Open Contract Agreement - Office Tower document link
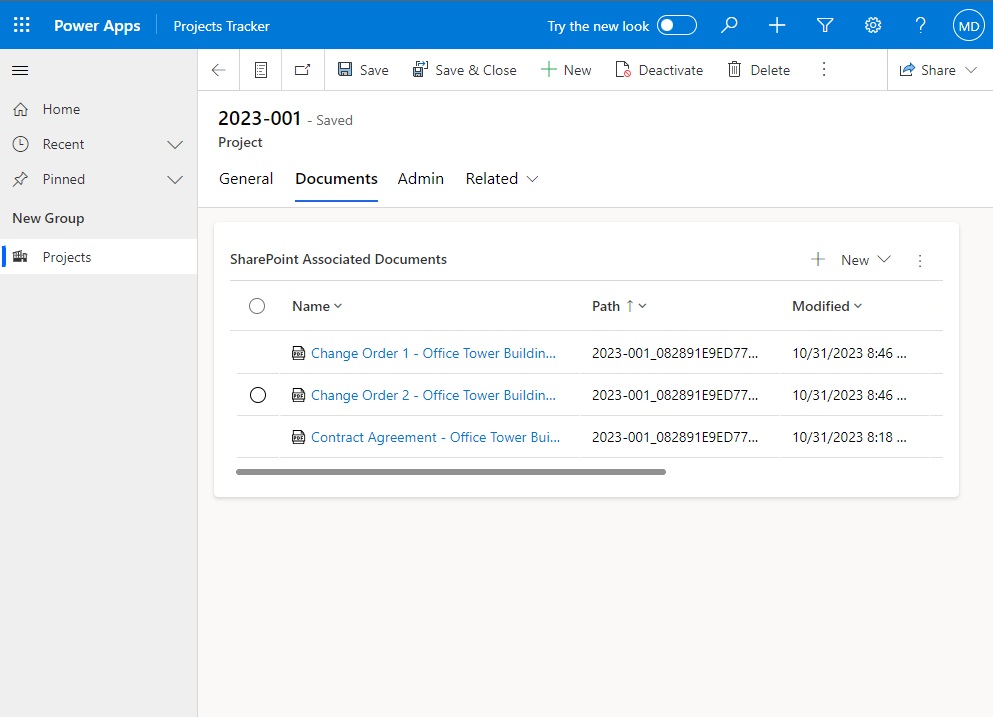The width and height of the screenshot is (993, 717). [435, 437]
